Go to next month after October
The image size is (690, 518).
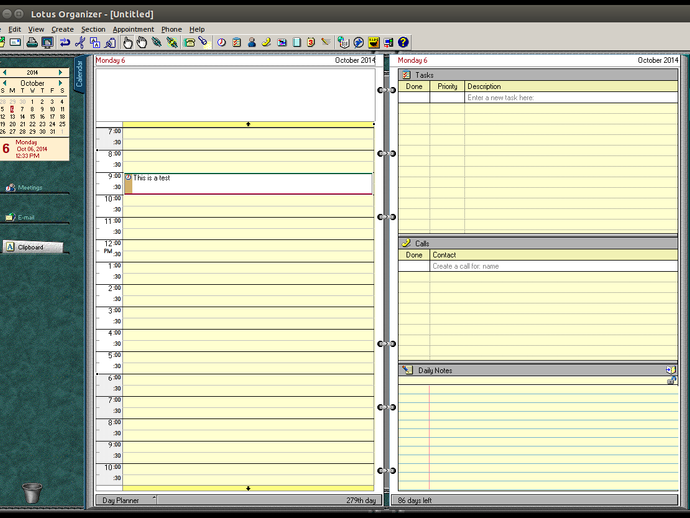click(61, 83)
